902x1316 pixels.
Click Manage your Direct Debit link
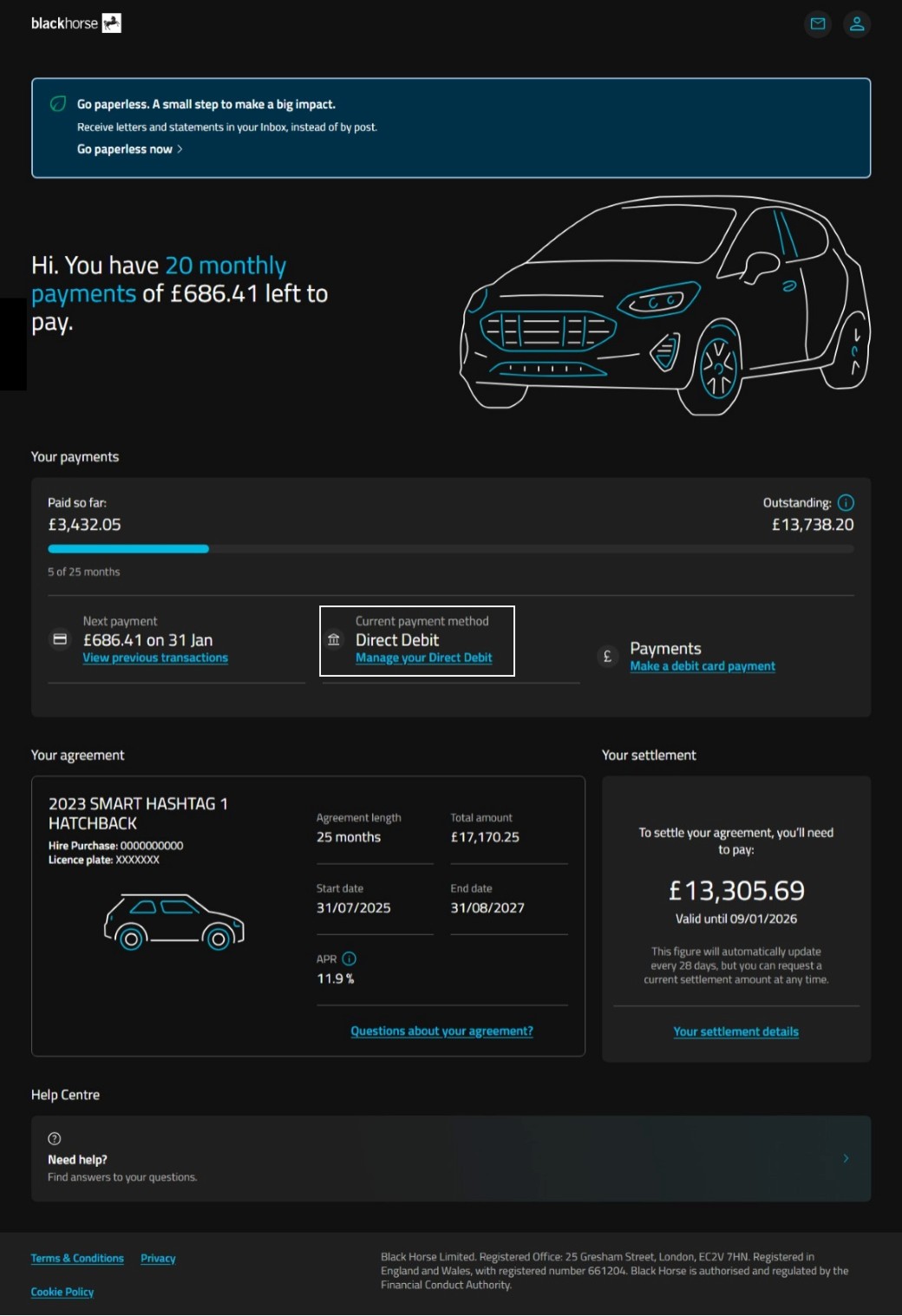pyautogui.click(x=423, y=658)
